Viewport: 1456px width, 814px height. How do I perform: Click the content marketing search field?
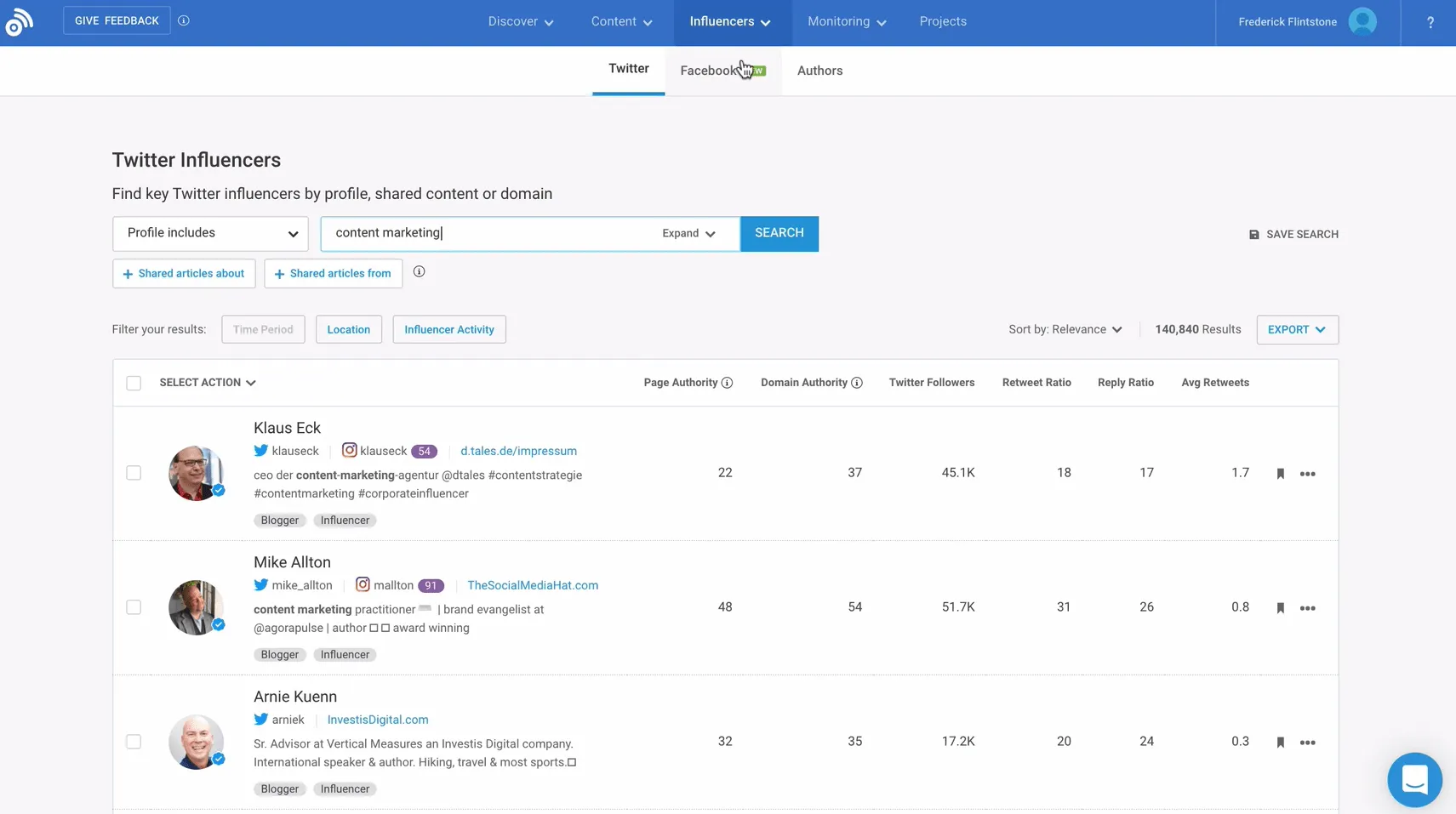click(x=489, y=234)
